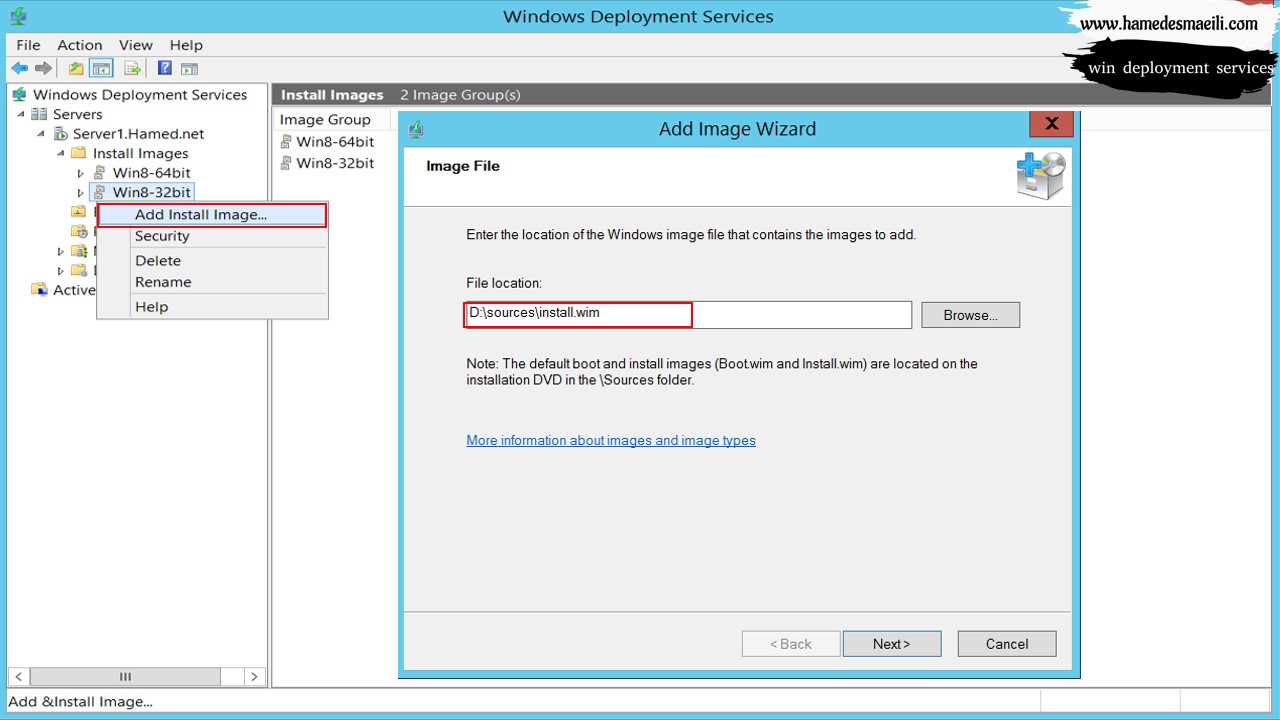Toggle the Show/Hide Action Pane icon

189,68
